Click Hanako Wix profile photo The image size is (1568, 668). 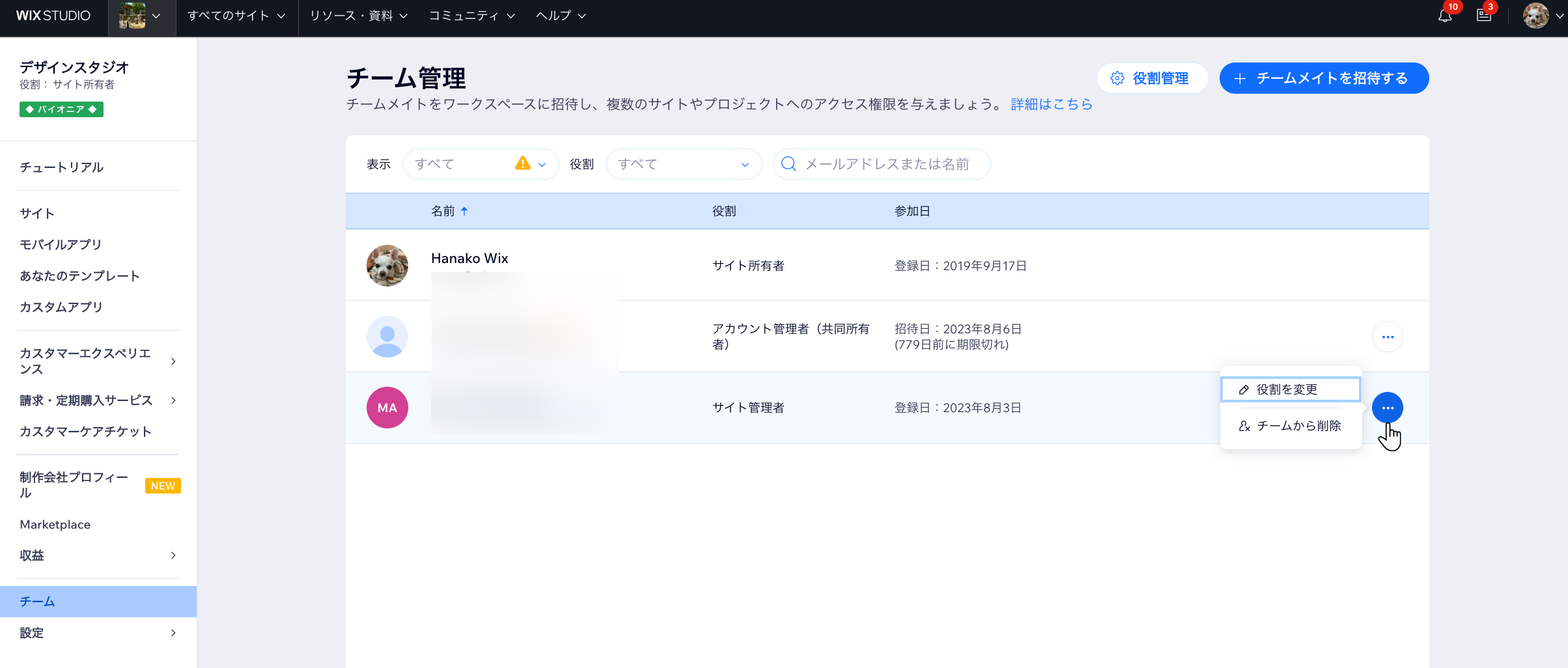[387, 266]
